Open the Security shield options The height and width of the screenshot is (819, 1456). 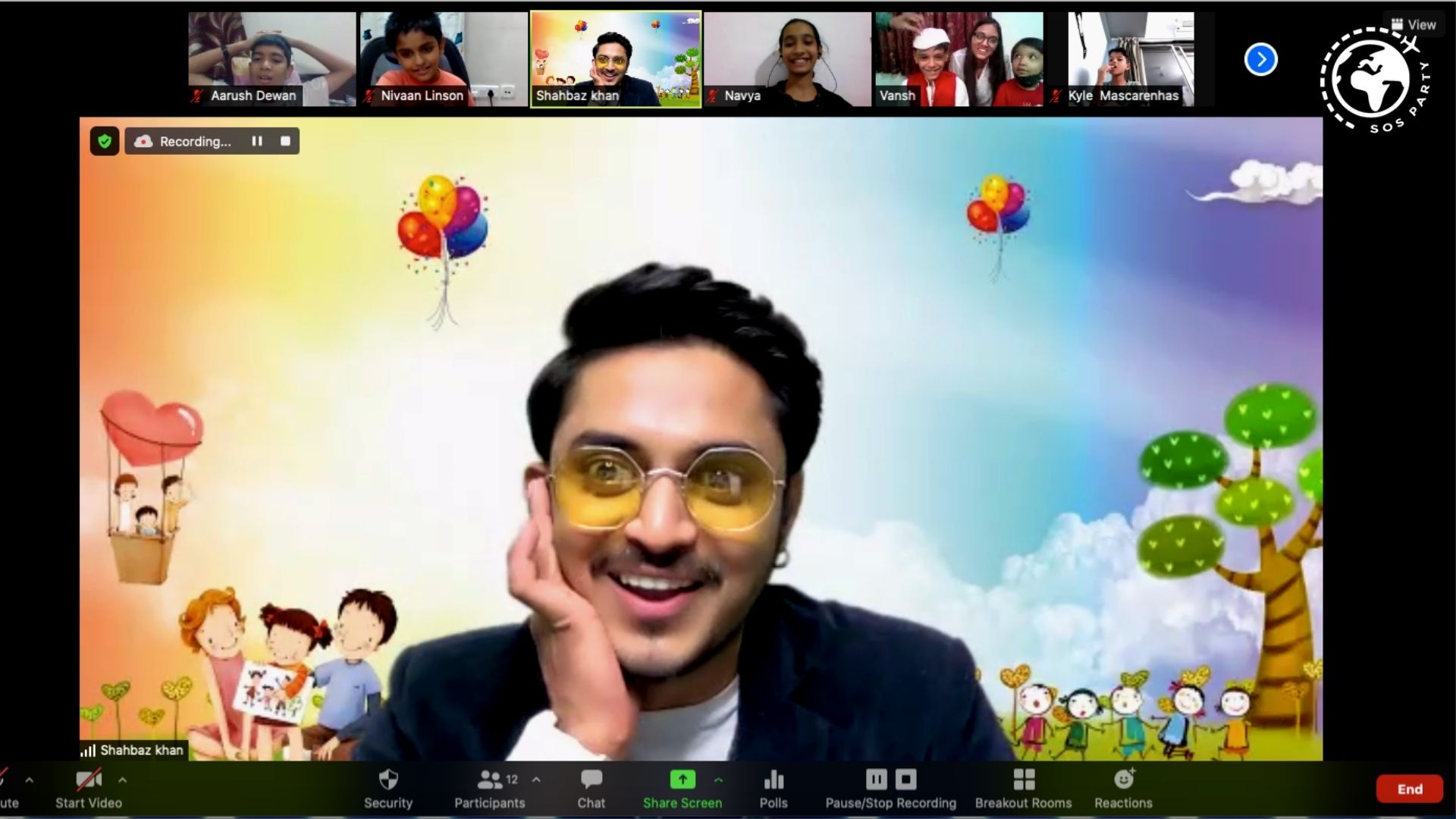pos(388,789)
